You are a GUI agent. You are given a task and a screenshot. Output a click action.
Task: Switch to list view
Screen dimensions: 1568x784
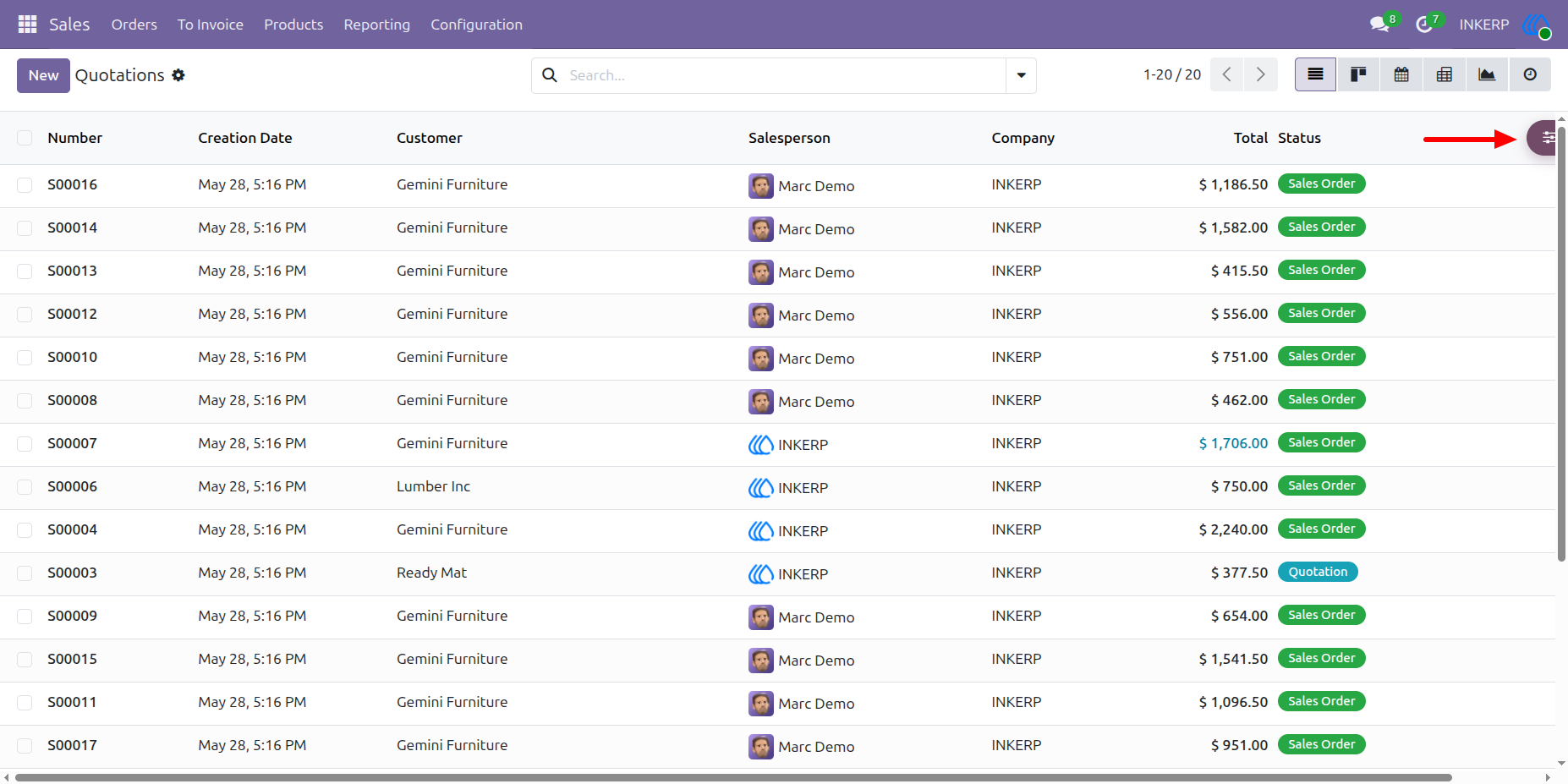(1315, 74)
